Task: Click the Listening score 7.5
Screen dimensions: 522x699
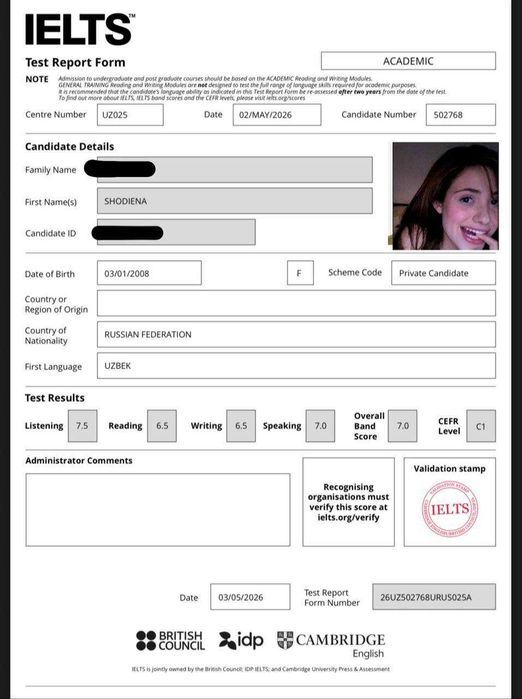Action: (x=82, y=426)
